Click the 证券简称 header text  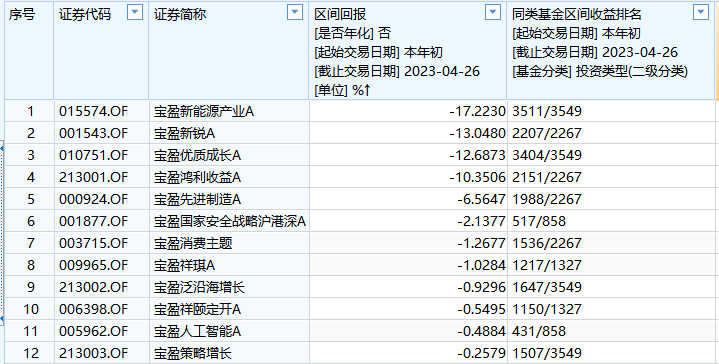pyautogui.click(x=180, y=15)
